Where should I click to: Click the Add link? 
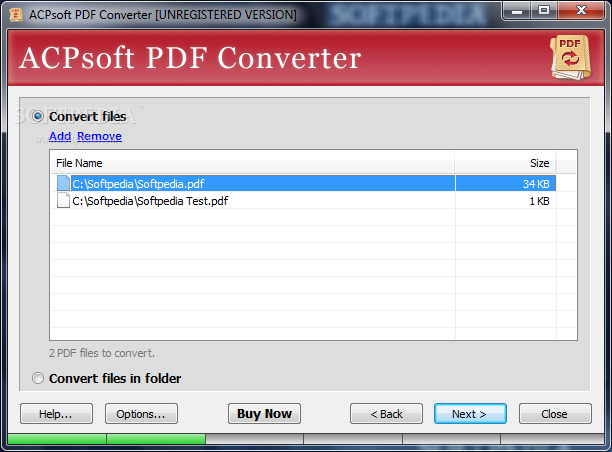click(x=60, y=136)
